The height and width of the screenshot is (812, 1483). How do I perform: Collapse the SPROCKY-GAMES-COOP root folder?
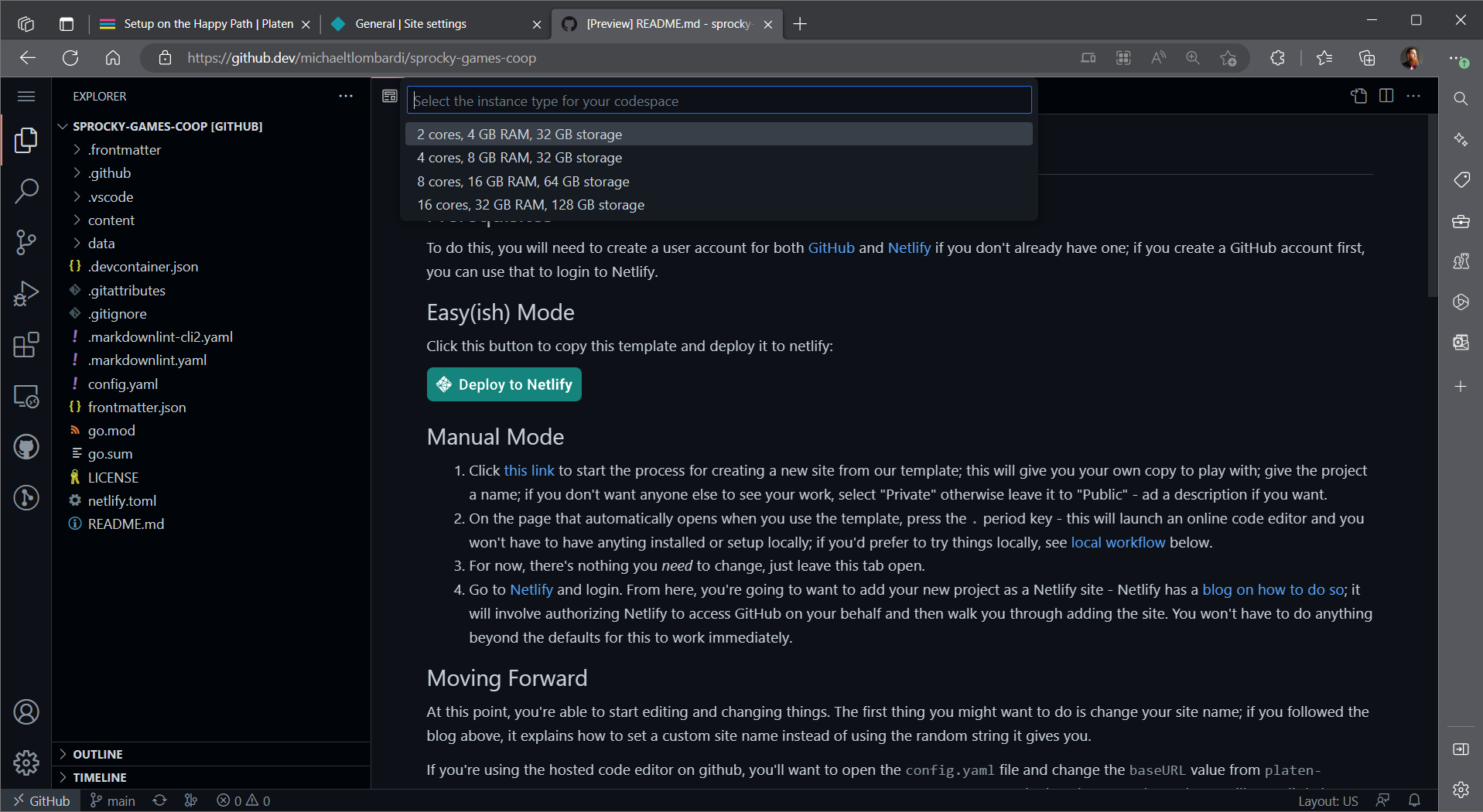166,126
